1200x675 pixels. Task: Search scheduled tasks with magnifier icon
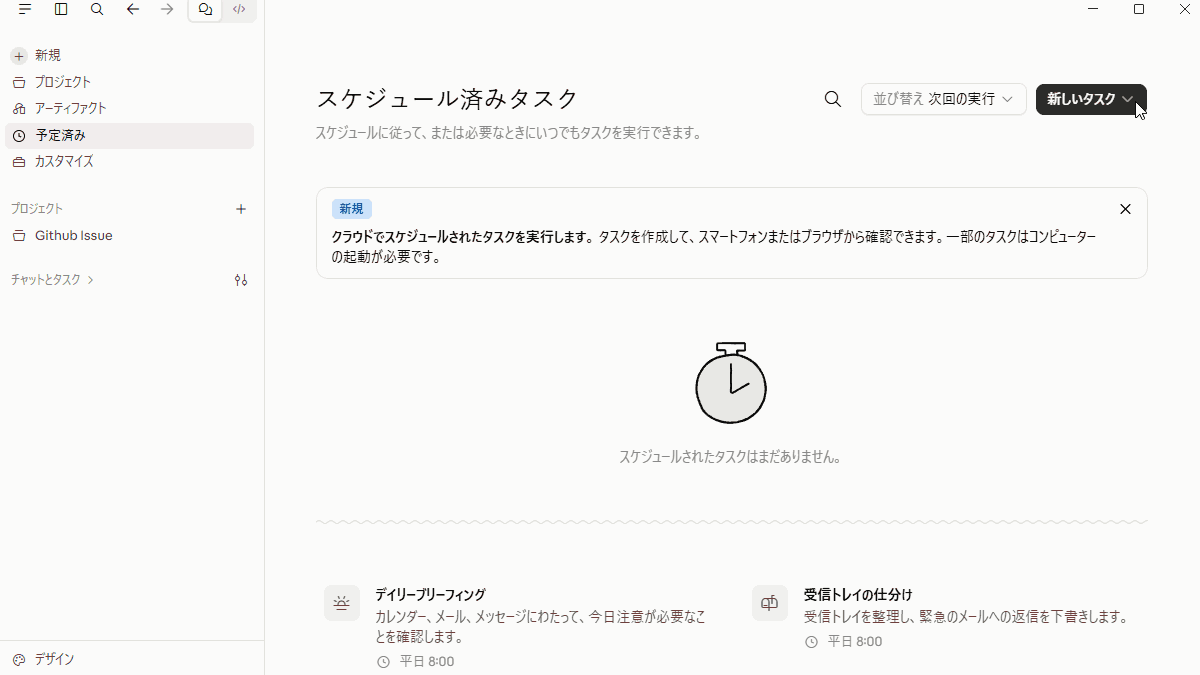(x=833, y=99)
